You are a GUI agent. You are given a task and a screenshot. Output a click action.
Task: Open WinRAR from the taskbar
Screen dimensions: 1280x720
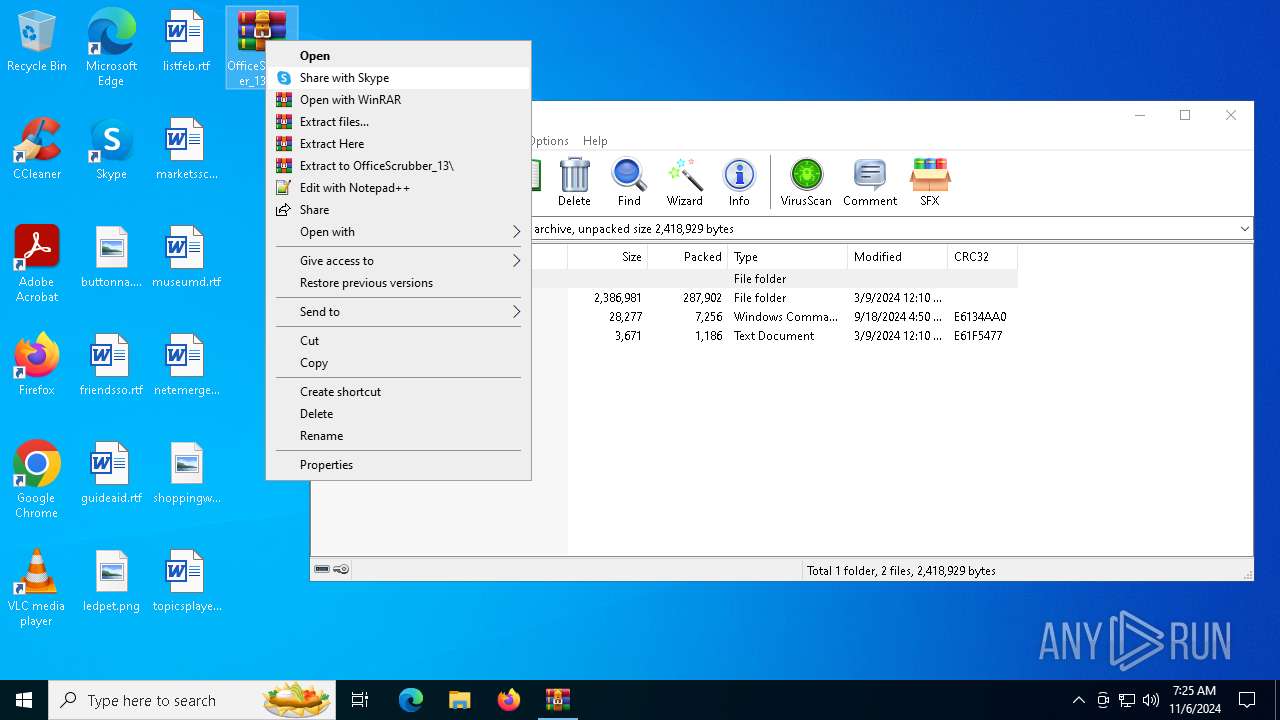[557, 700]
